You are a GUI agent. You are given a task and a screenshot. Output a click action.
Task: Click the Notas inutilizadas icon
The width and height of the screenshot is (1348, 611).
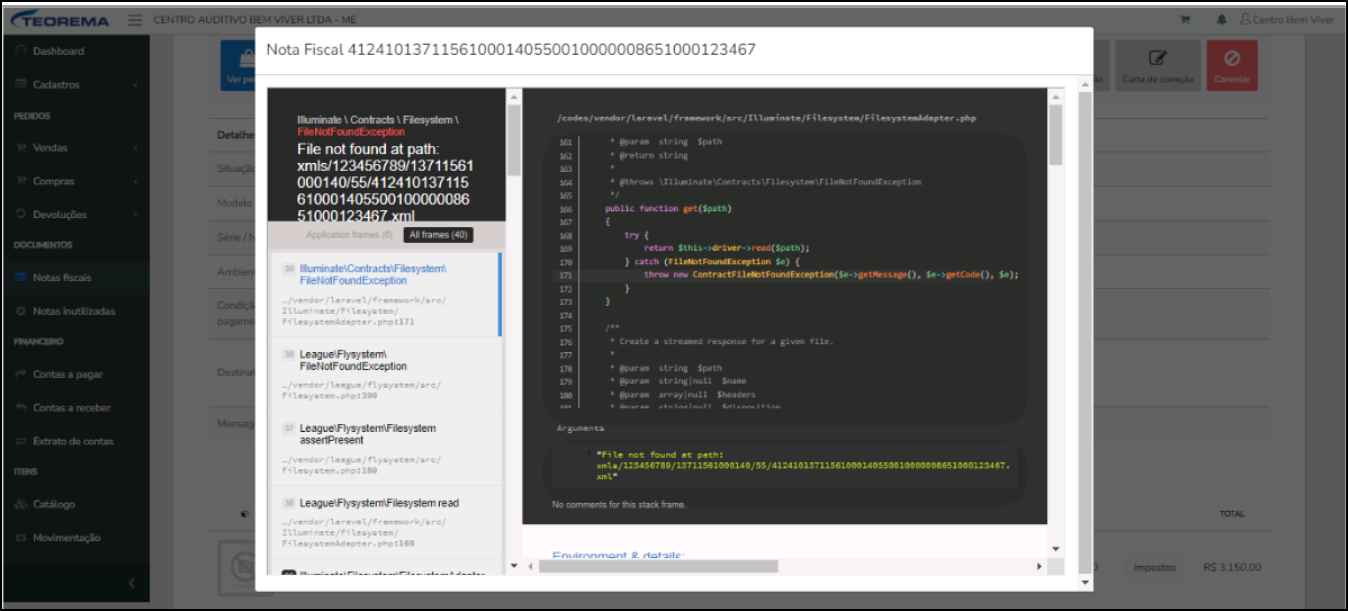coord(21,311)
